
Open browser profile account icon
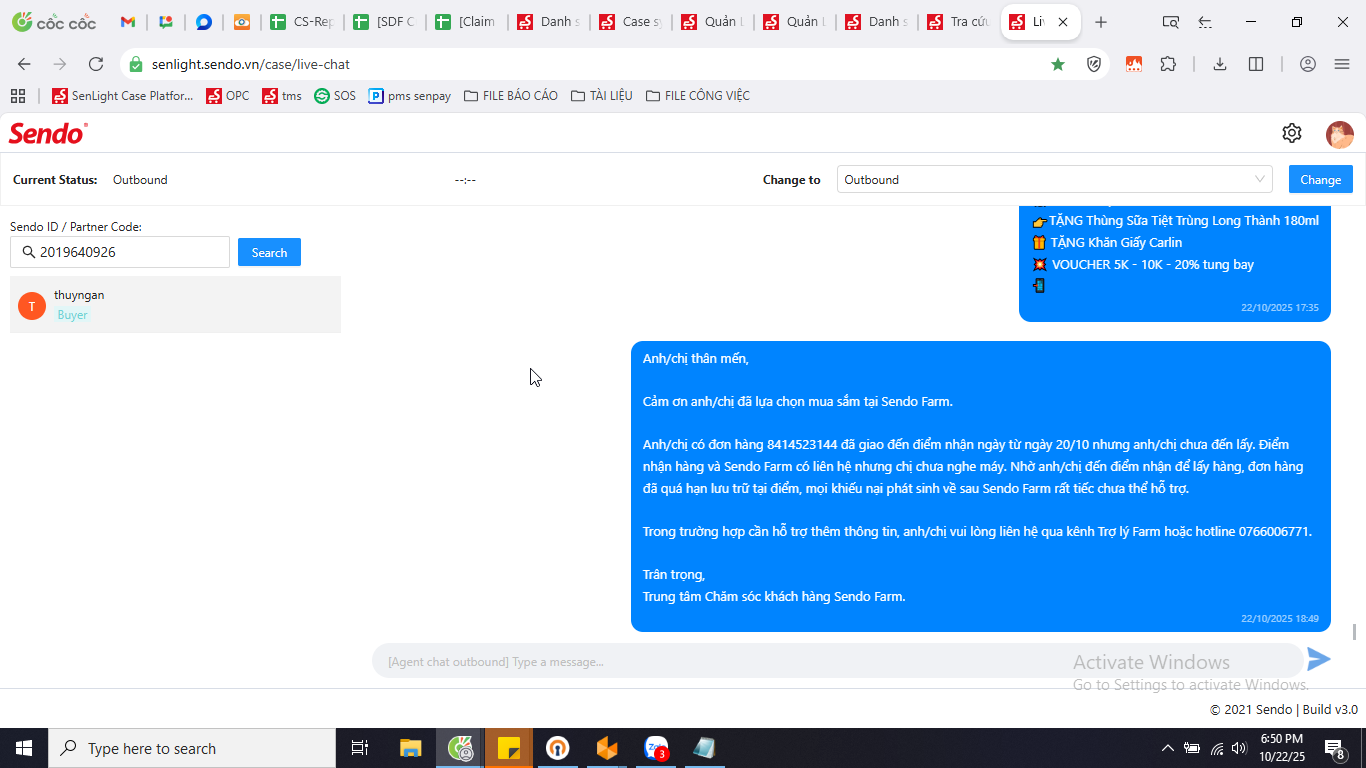(x=1308, y=64)
